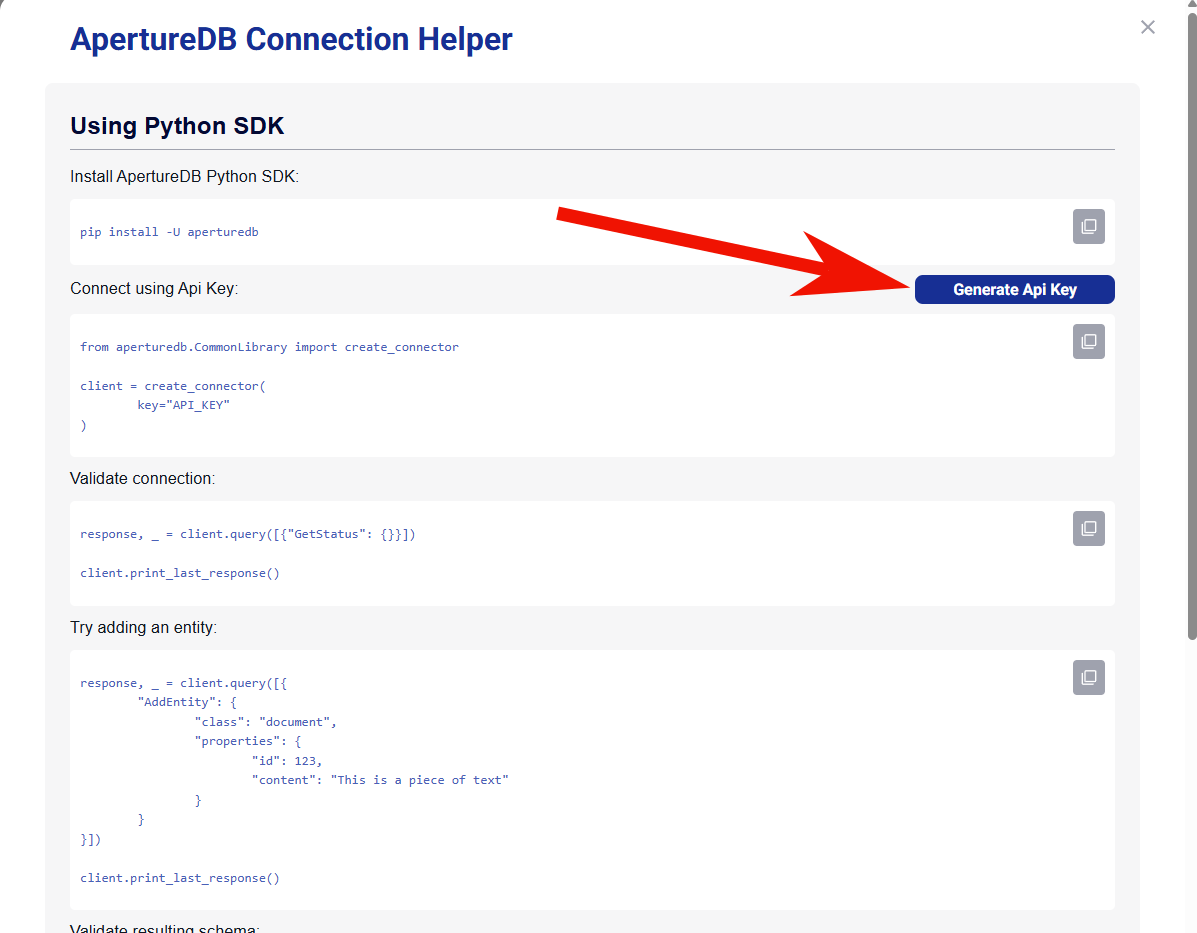
Task: Copy the AddEntity code snippet
Action: coord(1089,677)
